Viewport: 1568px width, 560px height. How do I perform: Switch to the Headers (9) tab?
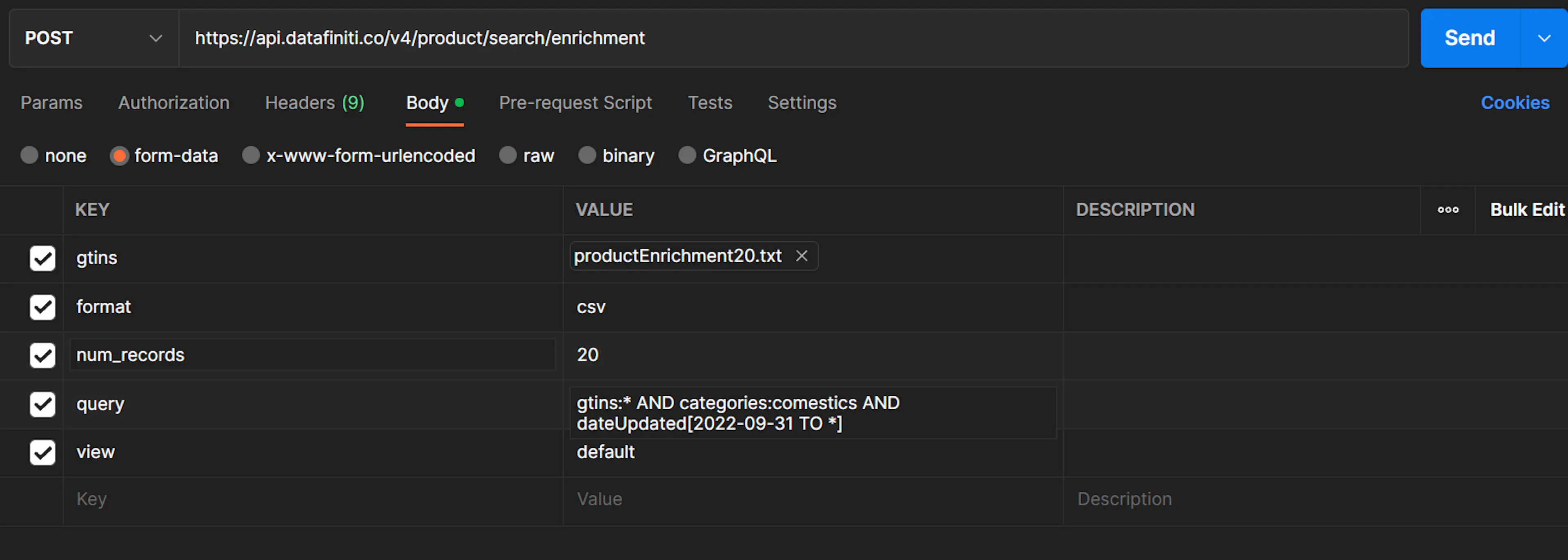(x=314, y=102)
